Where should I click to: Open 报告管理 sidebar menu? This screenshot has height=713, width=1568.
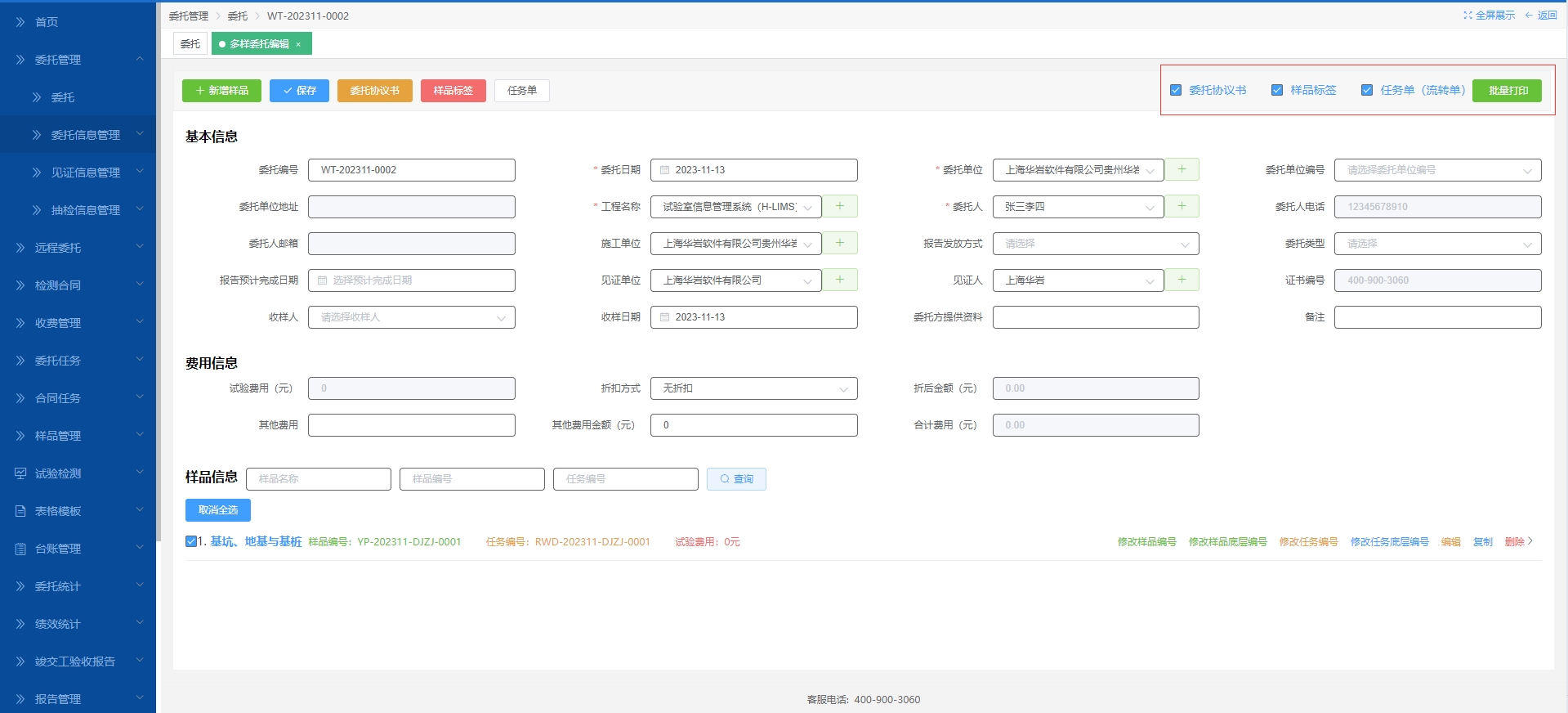tap(78, 699)
